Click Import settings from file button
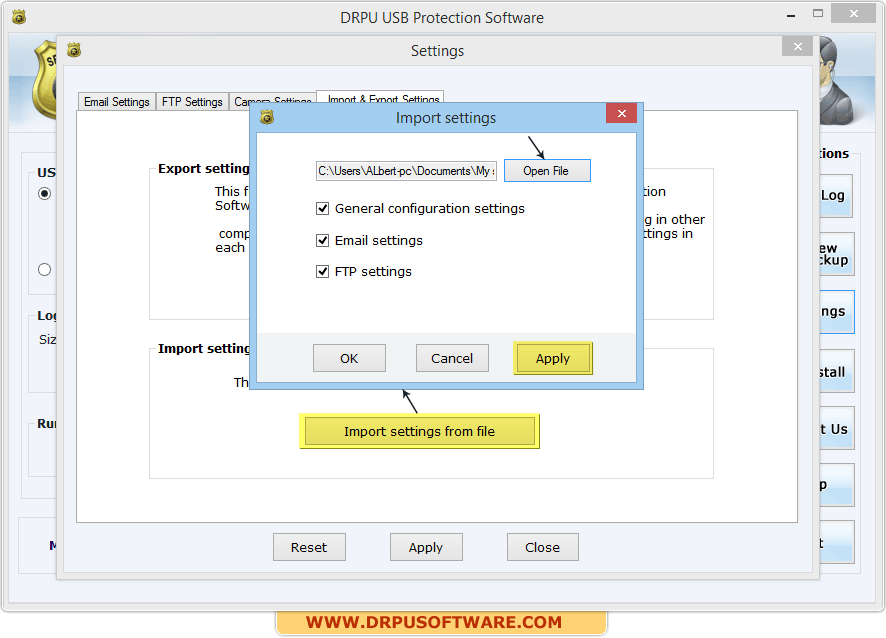The width and height of the screenshot is (886, 638). point(419,431)
